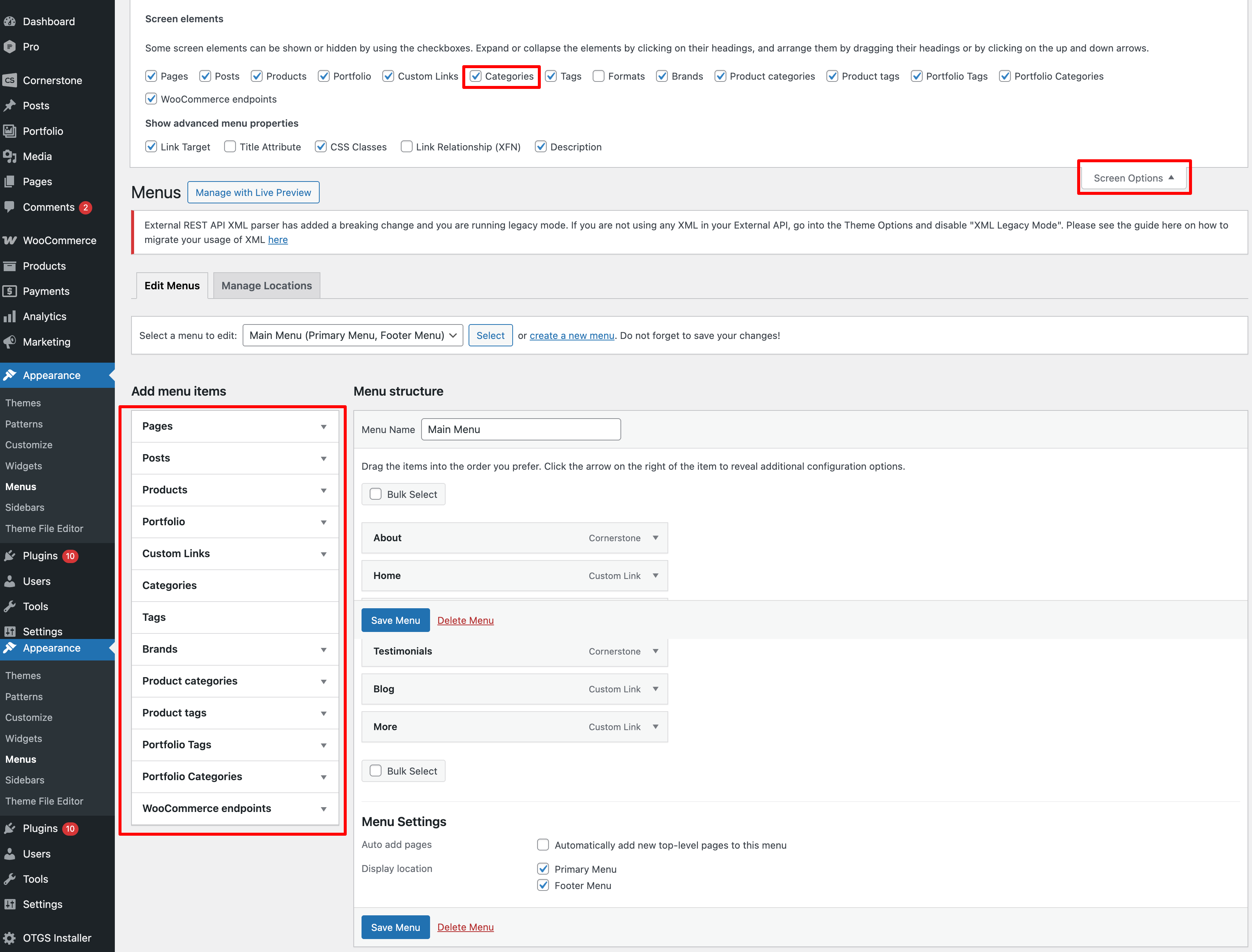Click the Marketing megaphone icon

coord(10,342)
